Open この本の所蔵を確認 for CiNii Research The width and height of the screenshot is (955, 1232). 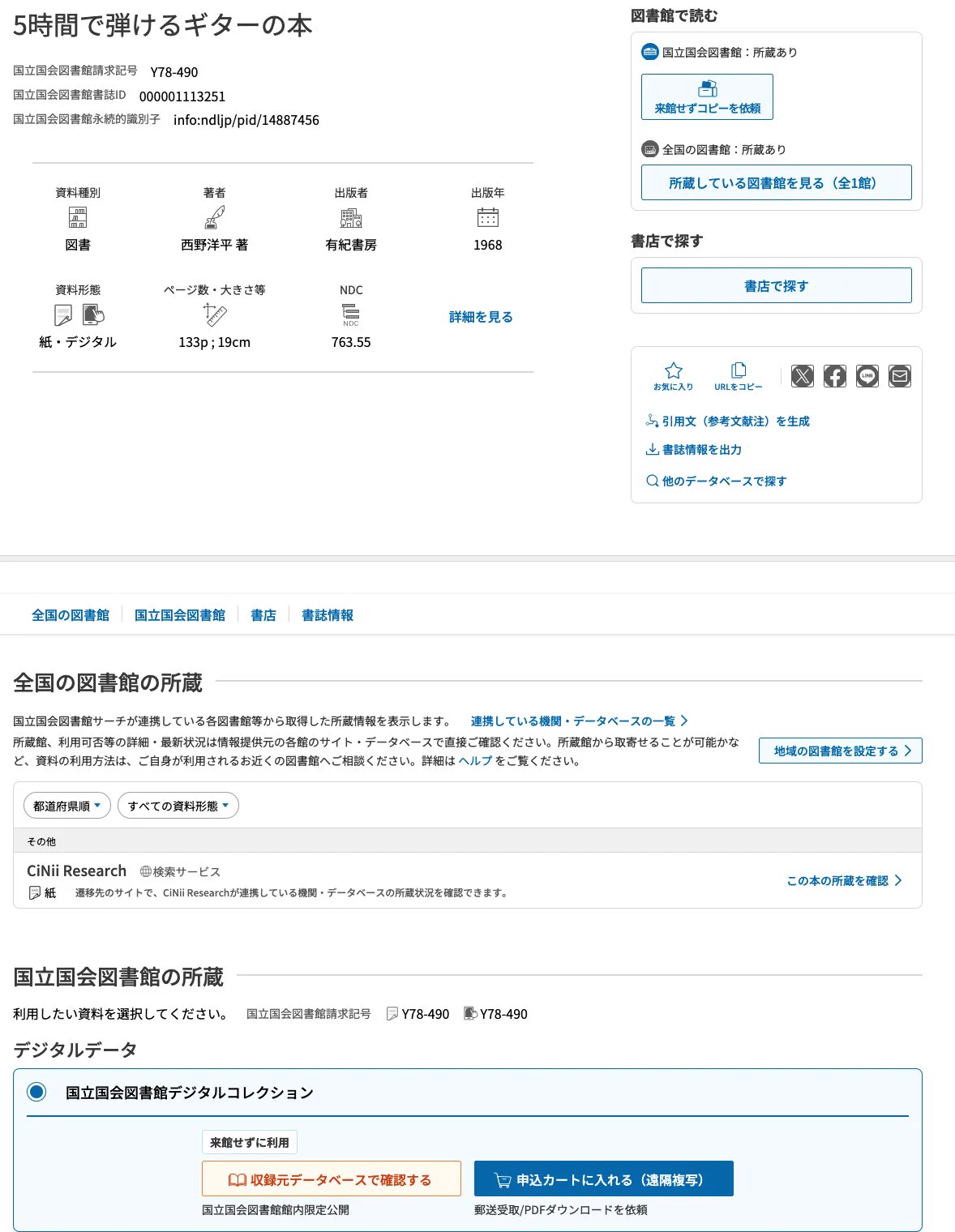point(844,880)
